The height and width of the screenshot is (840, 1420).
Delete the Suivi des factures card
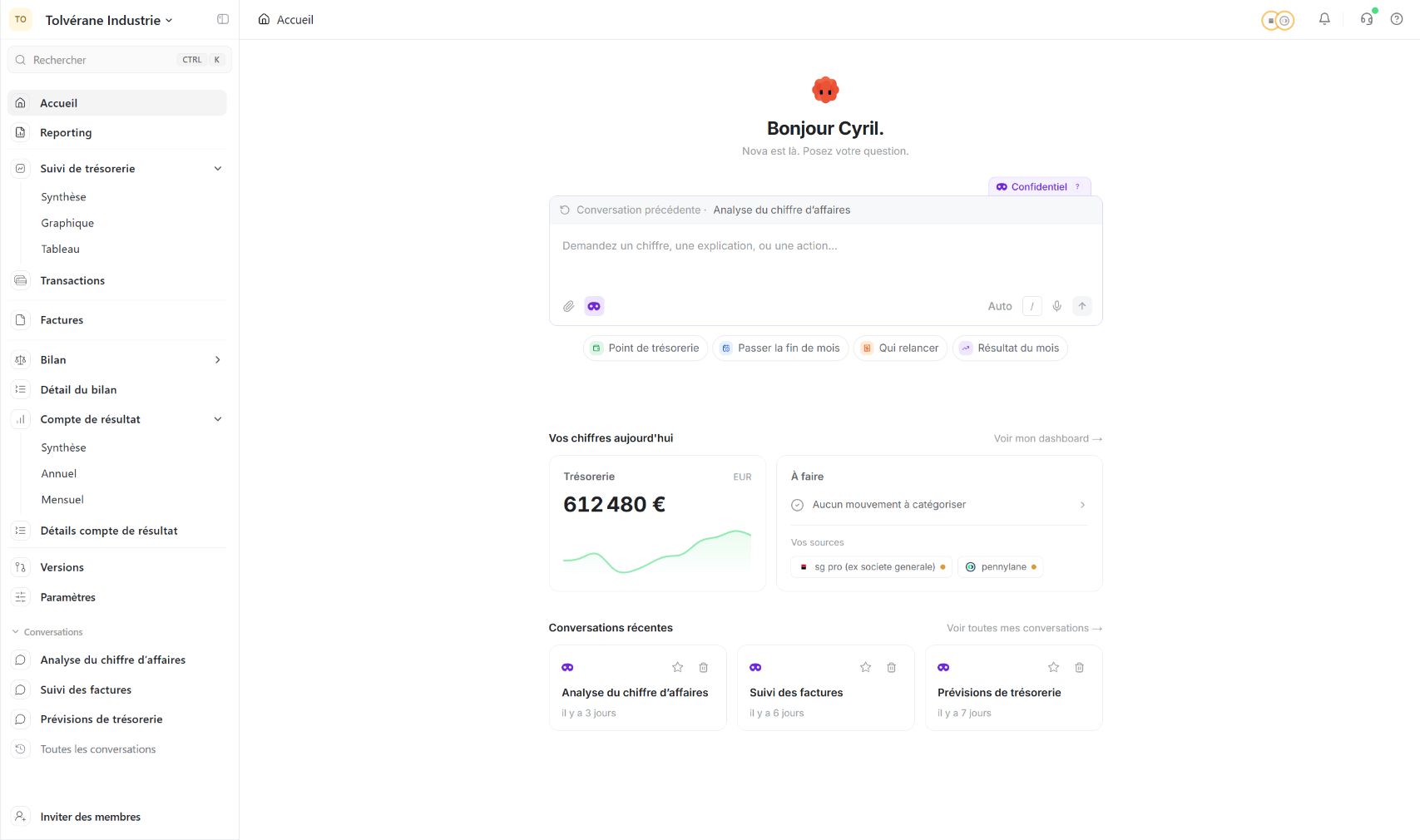click(x=892, y=667)
